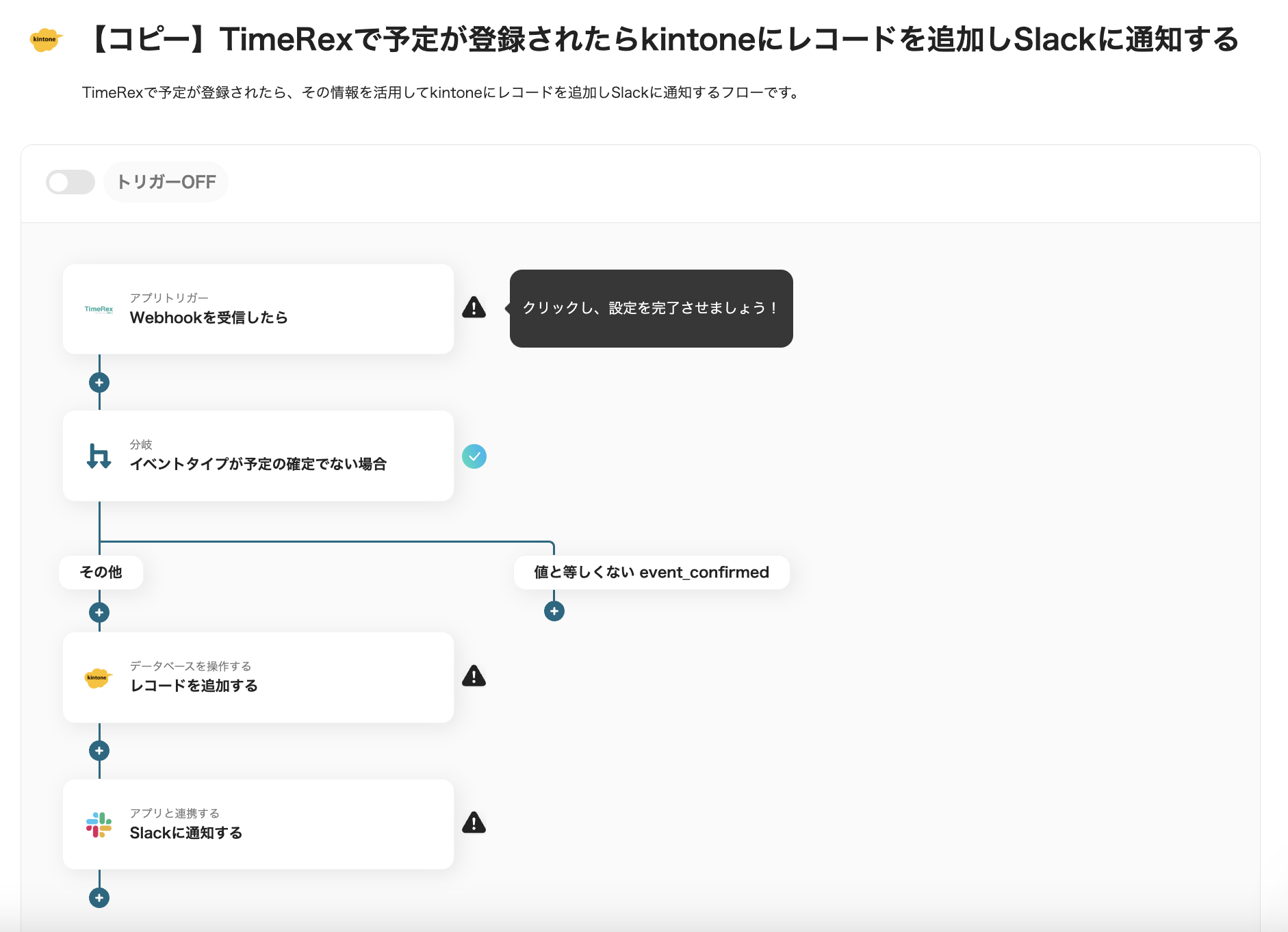Click the TimeRex app icon in the trigger card

(99, 309)
